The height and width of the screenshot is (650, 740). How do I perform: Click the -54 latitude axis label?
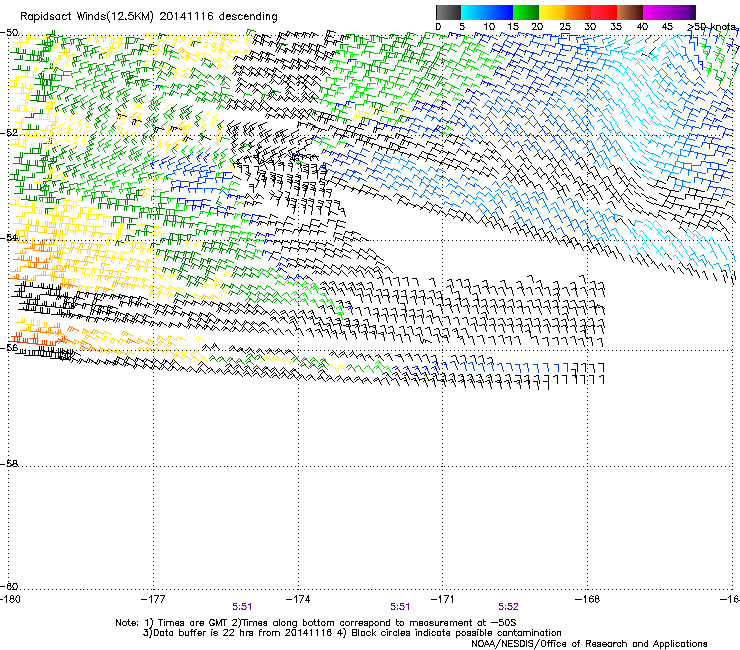[9, 237]
